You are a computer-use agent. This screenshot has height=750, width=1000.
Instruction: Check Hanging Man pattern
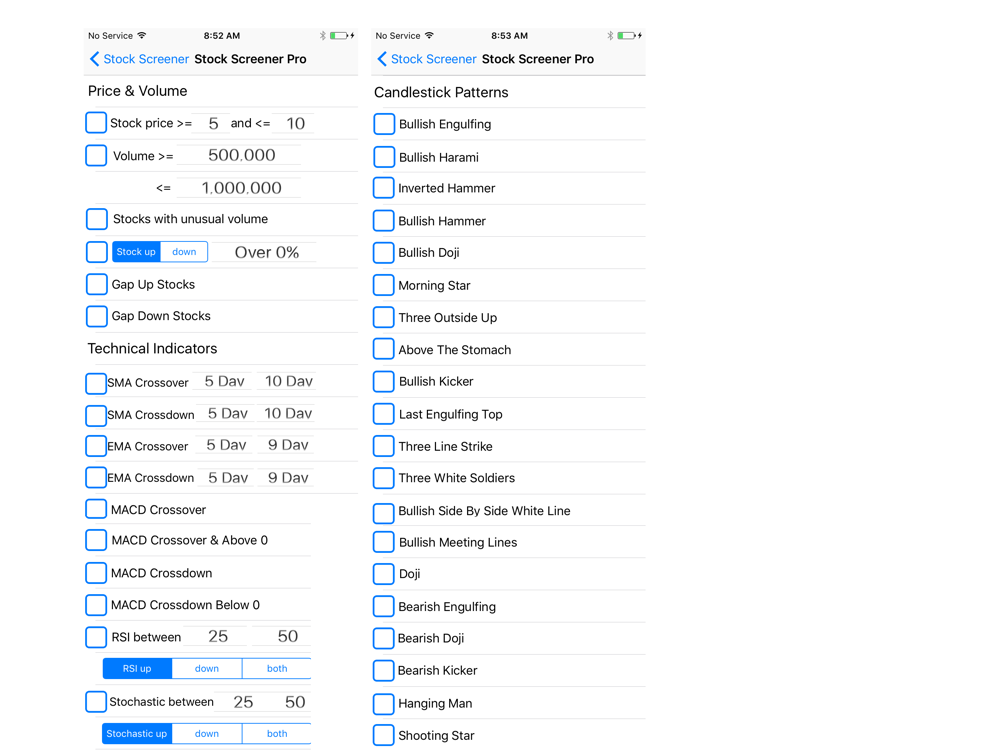pos(383,703)
